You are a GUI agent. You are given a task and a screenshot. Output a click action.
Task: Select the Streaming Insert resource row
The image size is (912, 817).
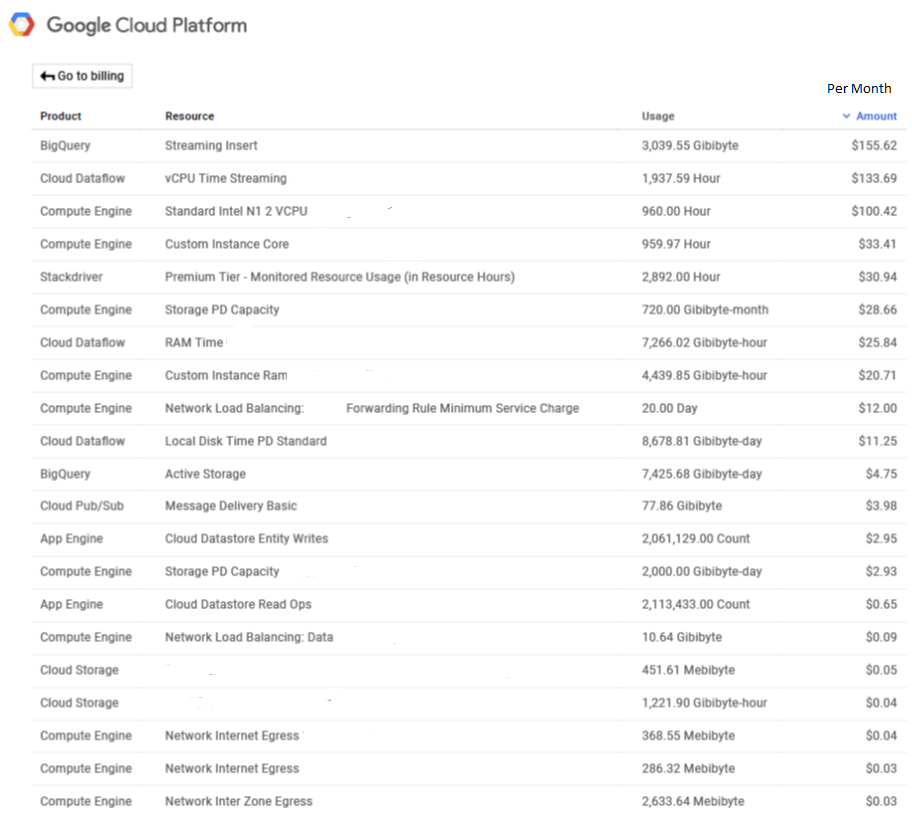tap(211, 145)
